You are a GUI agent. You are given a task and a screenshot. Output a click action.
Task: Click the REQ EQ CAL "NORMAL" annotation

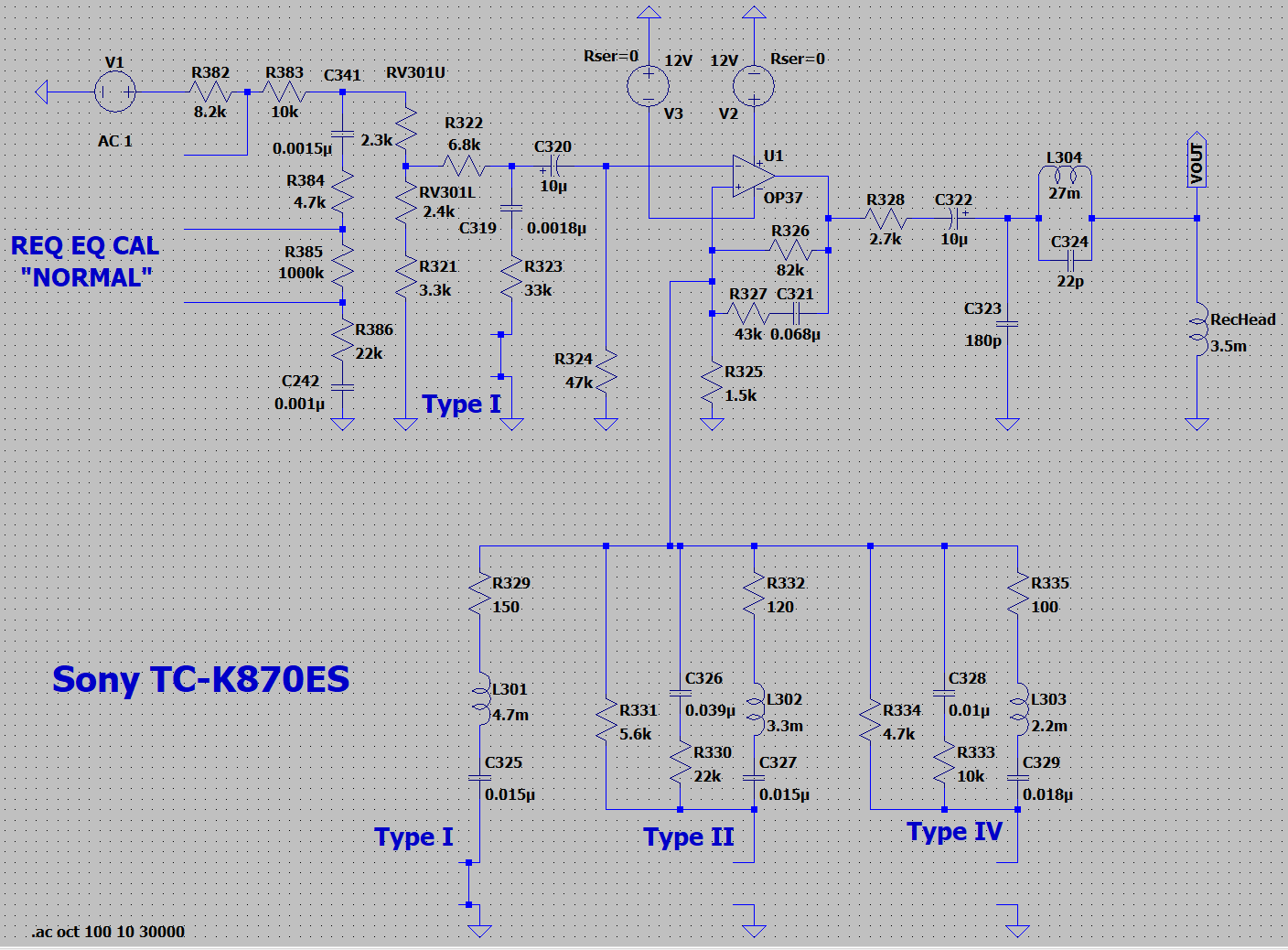click(x=85, y=262)
